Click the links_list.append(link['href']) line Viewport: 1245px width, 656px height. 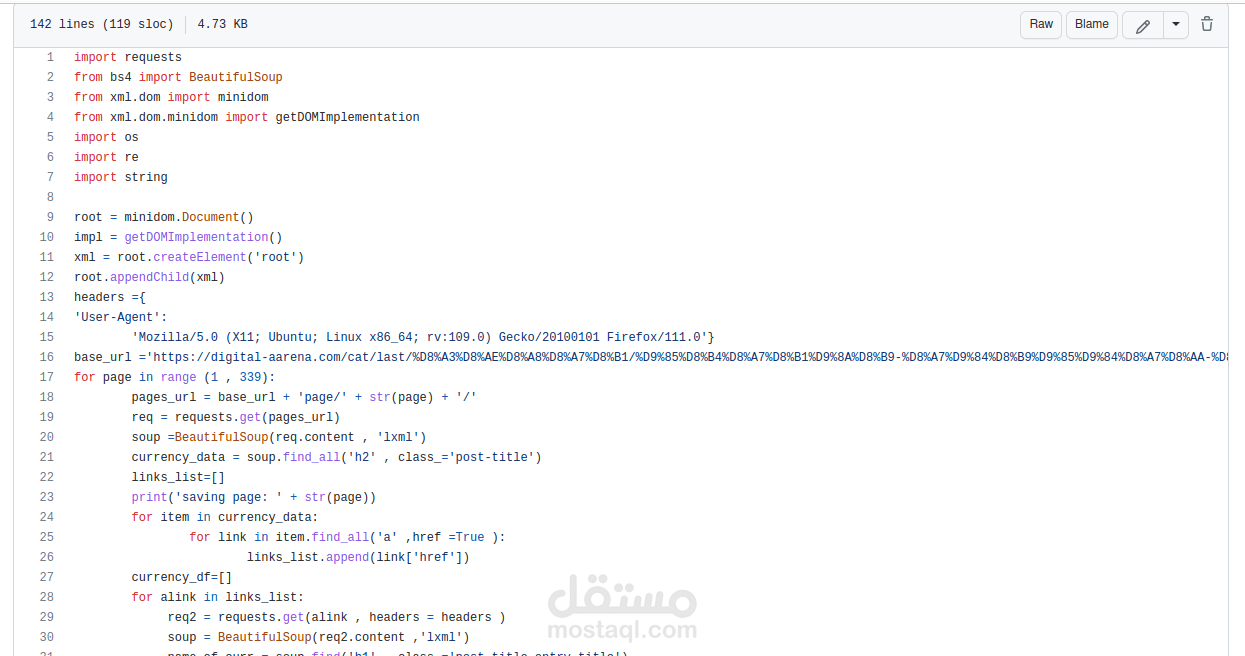(x=358, y=557)
